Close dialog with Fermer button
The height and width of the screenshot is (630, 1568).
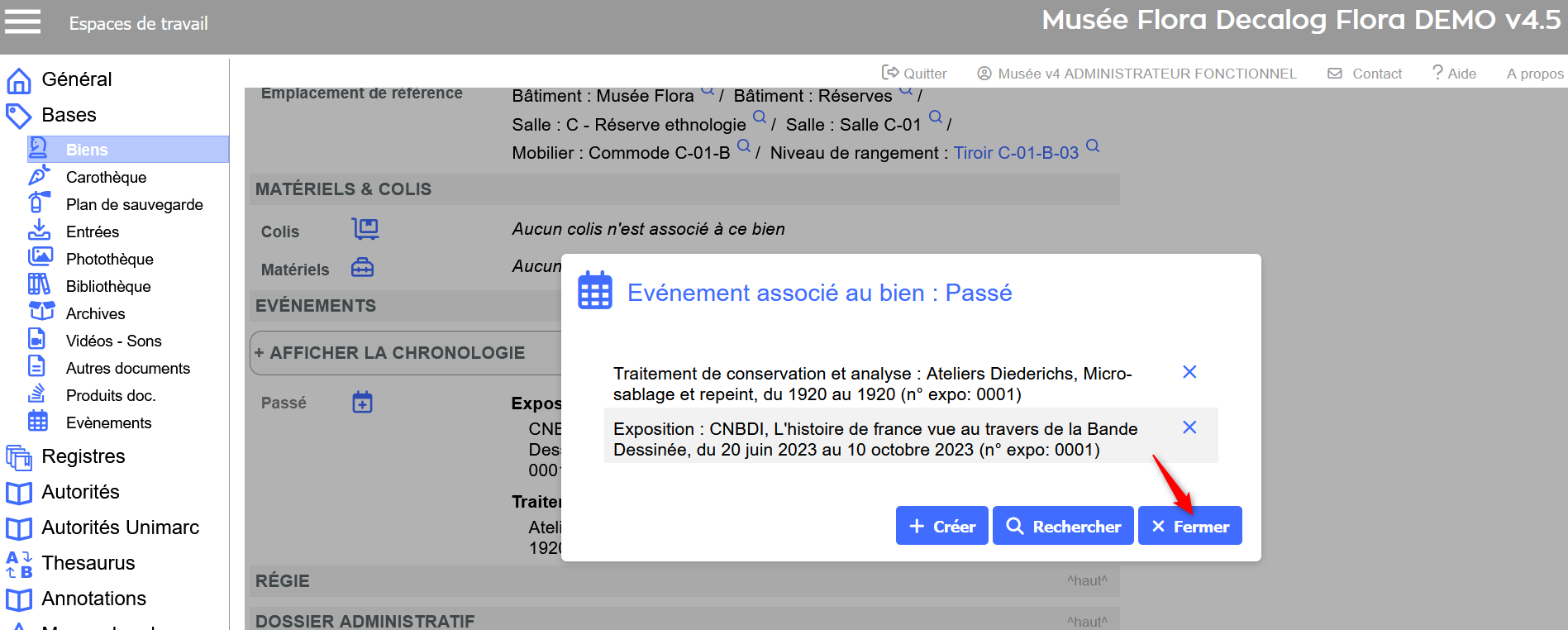[1189, 526]
